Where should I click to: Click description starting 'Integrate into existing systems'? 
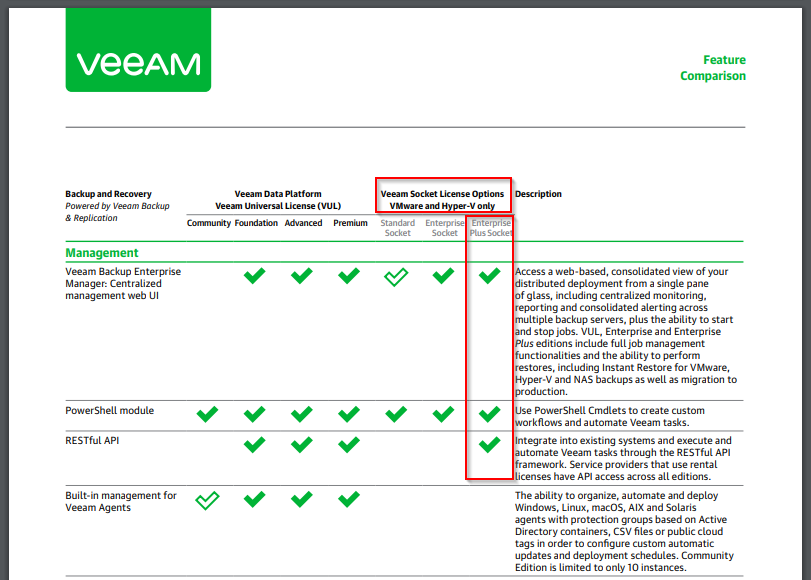click(623, 458)
